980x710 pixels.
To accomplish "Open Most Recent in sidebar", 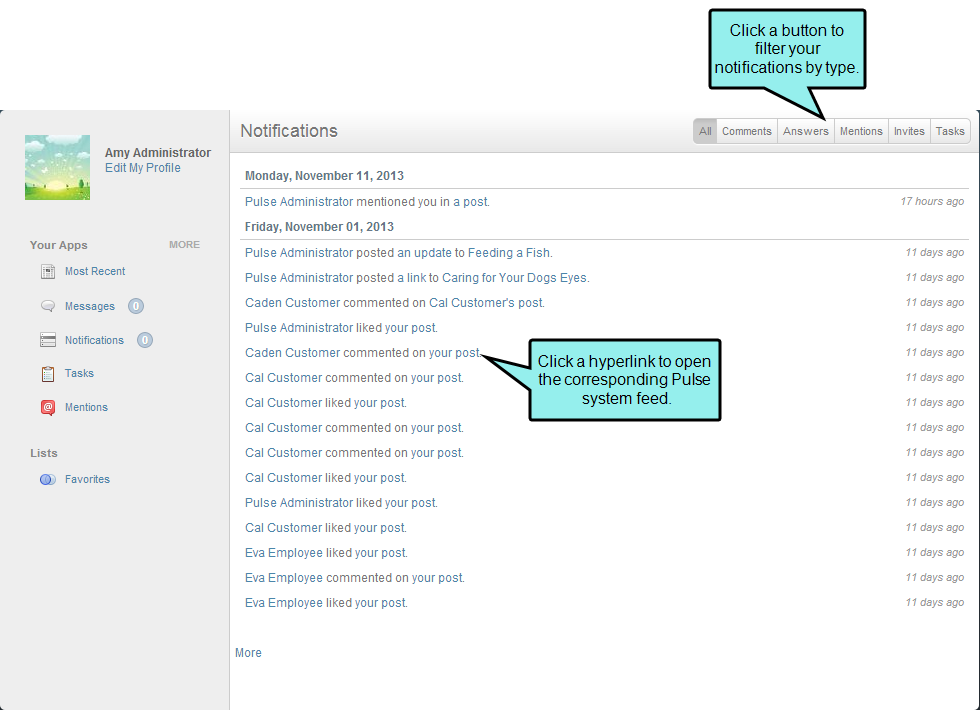I will (95, 271).
